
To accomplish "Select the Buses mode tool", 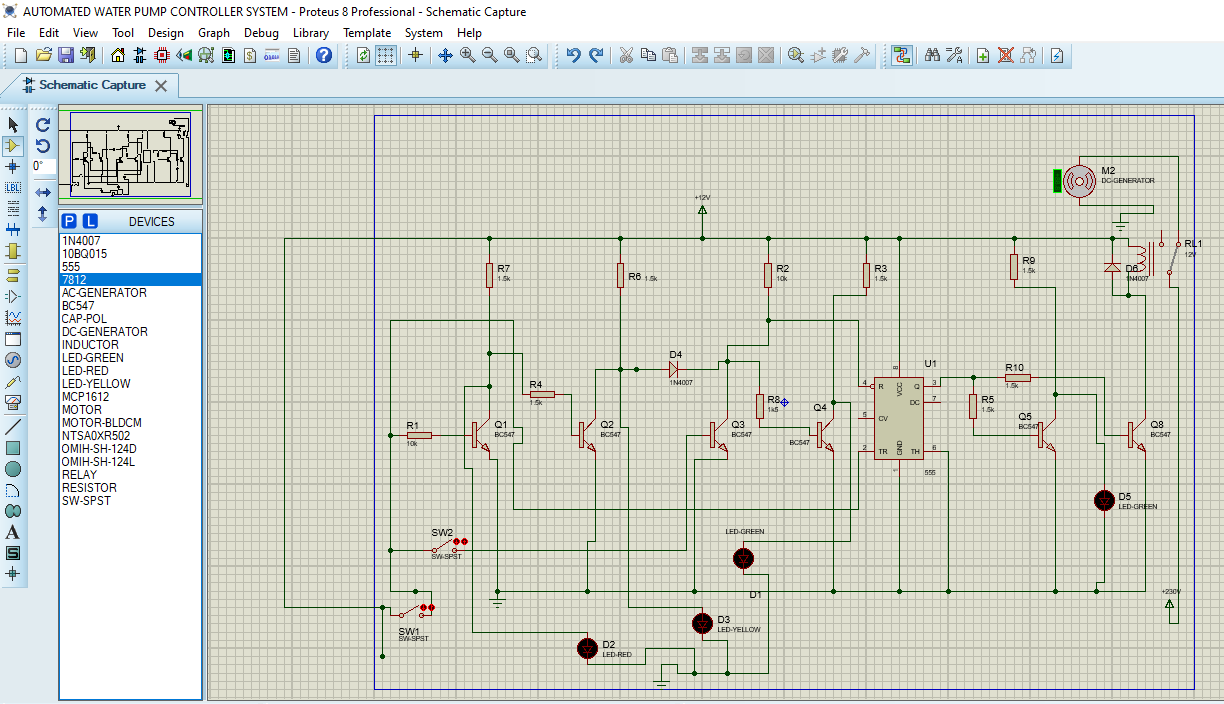I will pyautogui.click(x=13, y=228).
